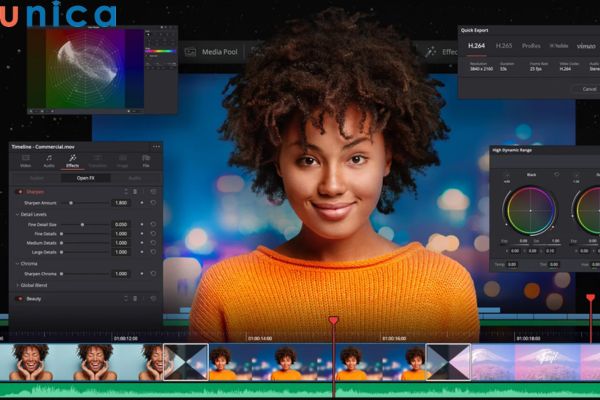Select the Effects wand tab icon
This screenshot has height=400, width=600.
coord(72,158)
